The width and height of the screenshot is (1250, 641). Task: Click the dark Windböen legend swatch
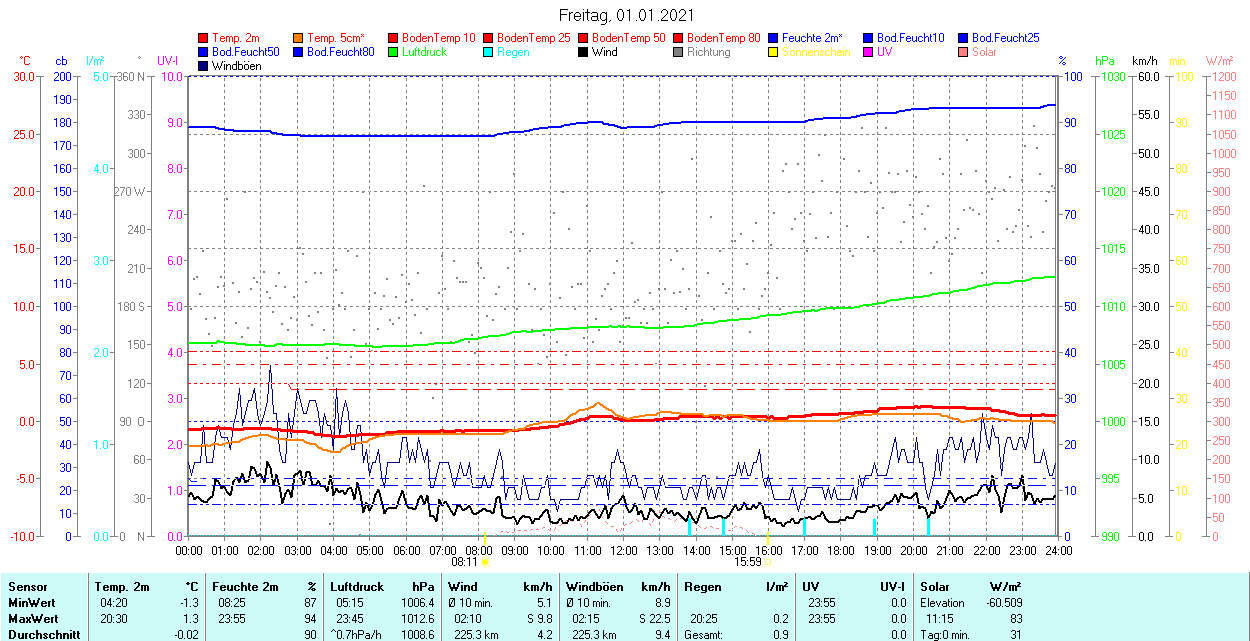(x=204, y=66)
